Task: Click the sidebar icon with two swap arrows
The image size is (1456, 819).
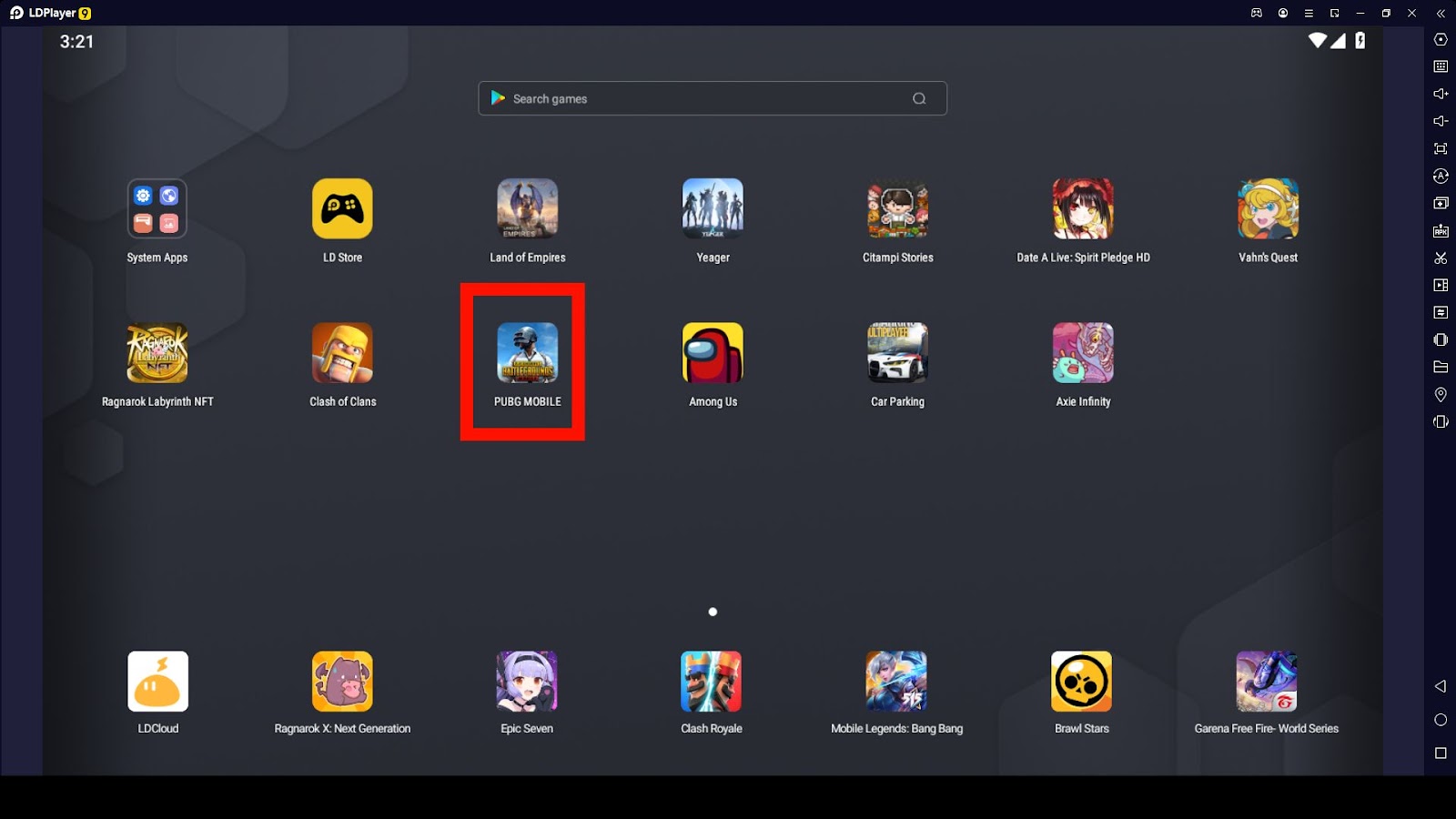Action: tap(1441, 312)
